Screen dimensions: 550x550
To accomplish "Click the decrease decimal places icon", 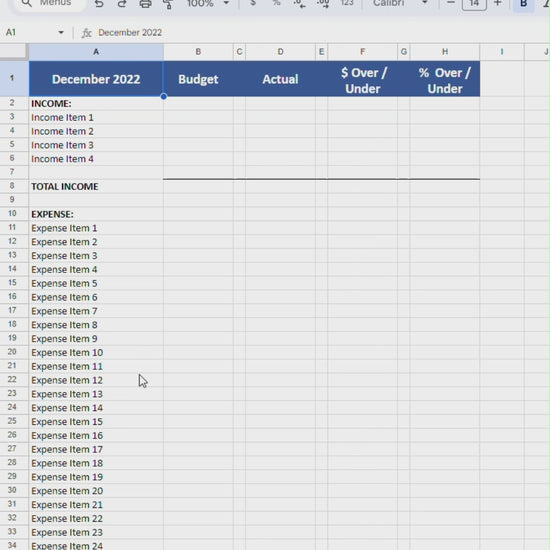I will click(x=300, y=4).
